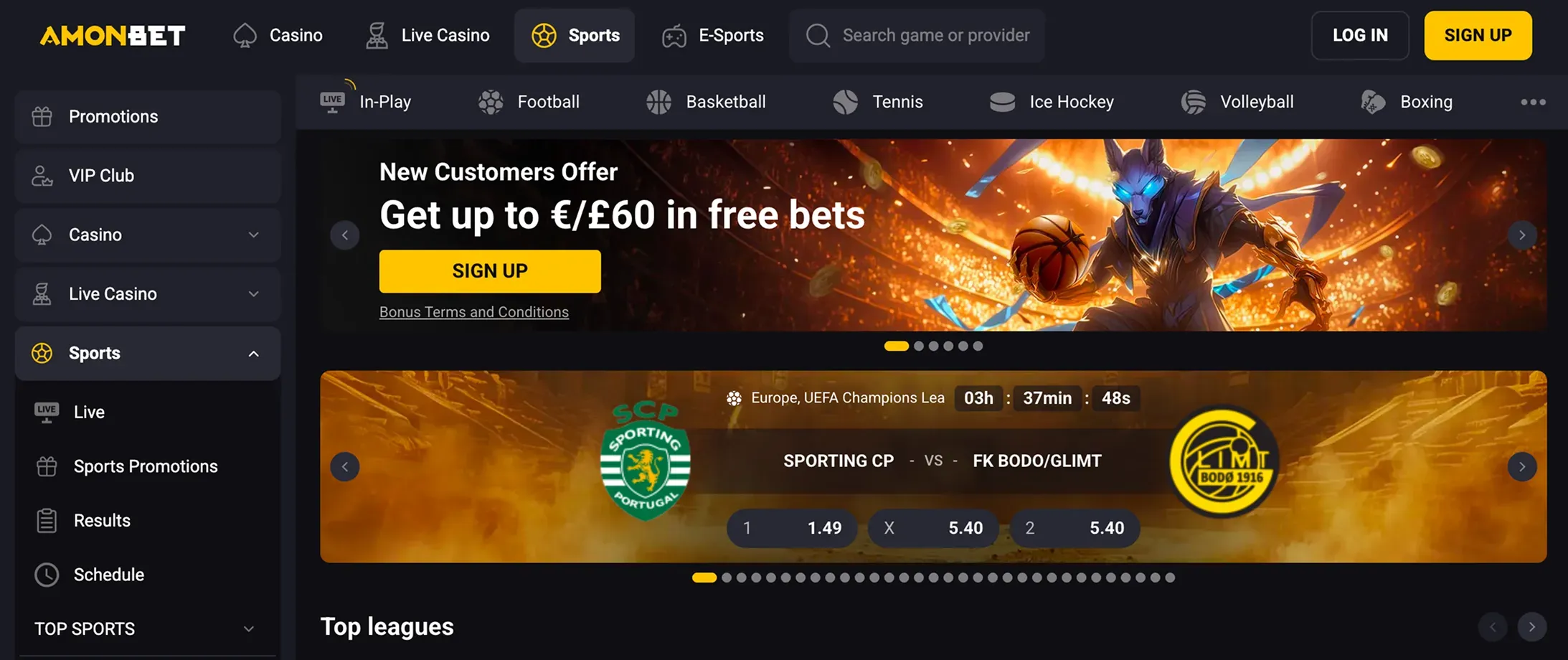Select the Basketball sport icon
This screenshot has height=660, width=1568.
pyautogui.click(x=658, y=102)
